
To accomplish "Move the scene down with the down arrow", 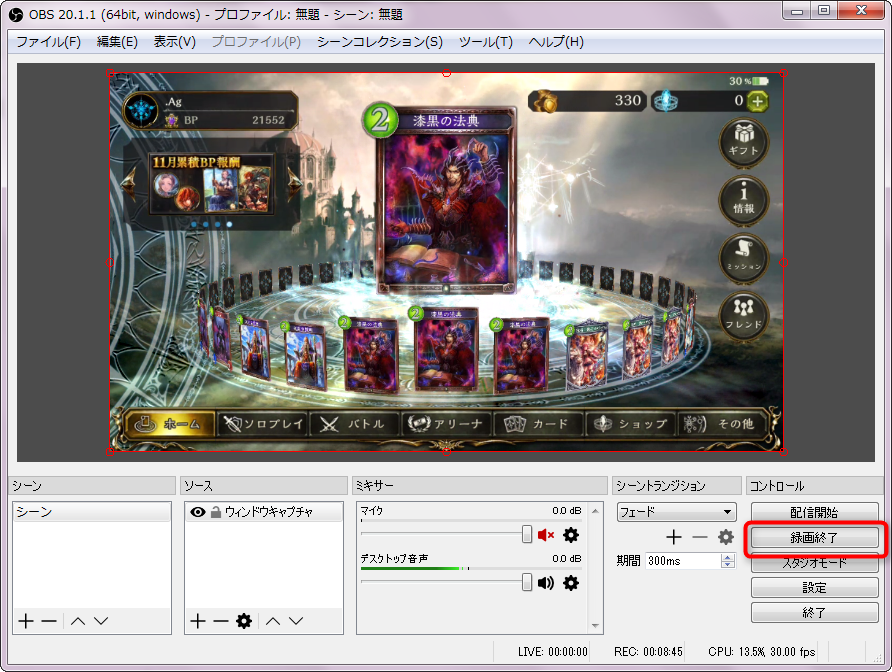I will coord(101,621).
